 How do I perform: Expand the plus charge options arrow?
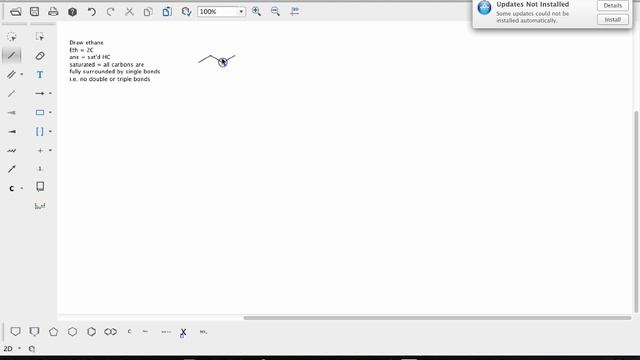point(50,150)
